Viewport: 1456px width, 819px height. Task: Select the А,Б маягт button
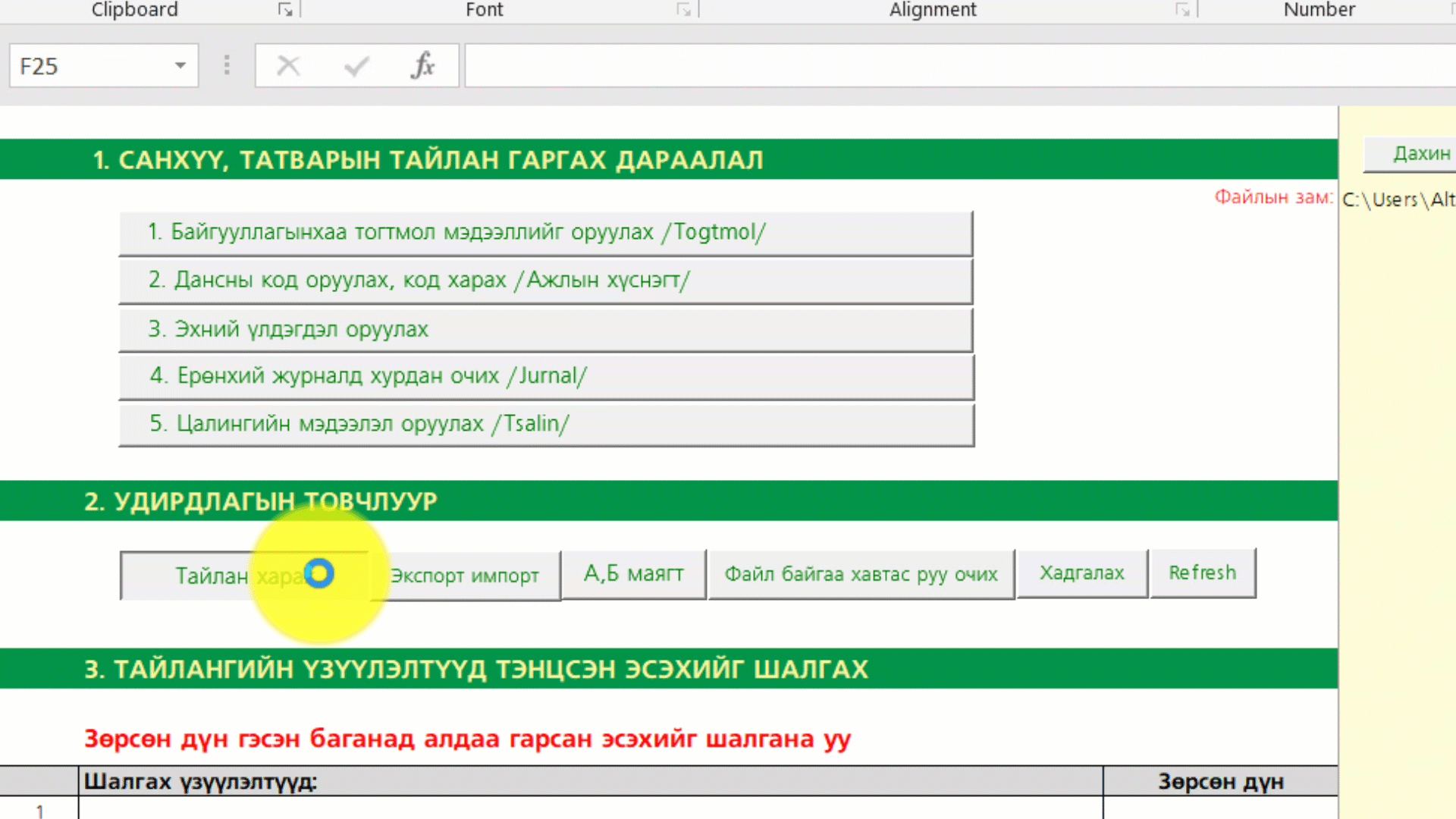633,574
